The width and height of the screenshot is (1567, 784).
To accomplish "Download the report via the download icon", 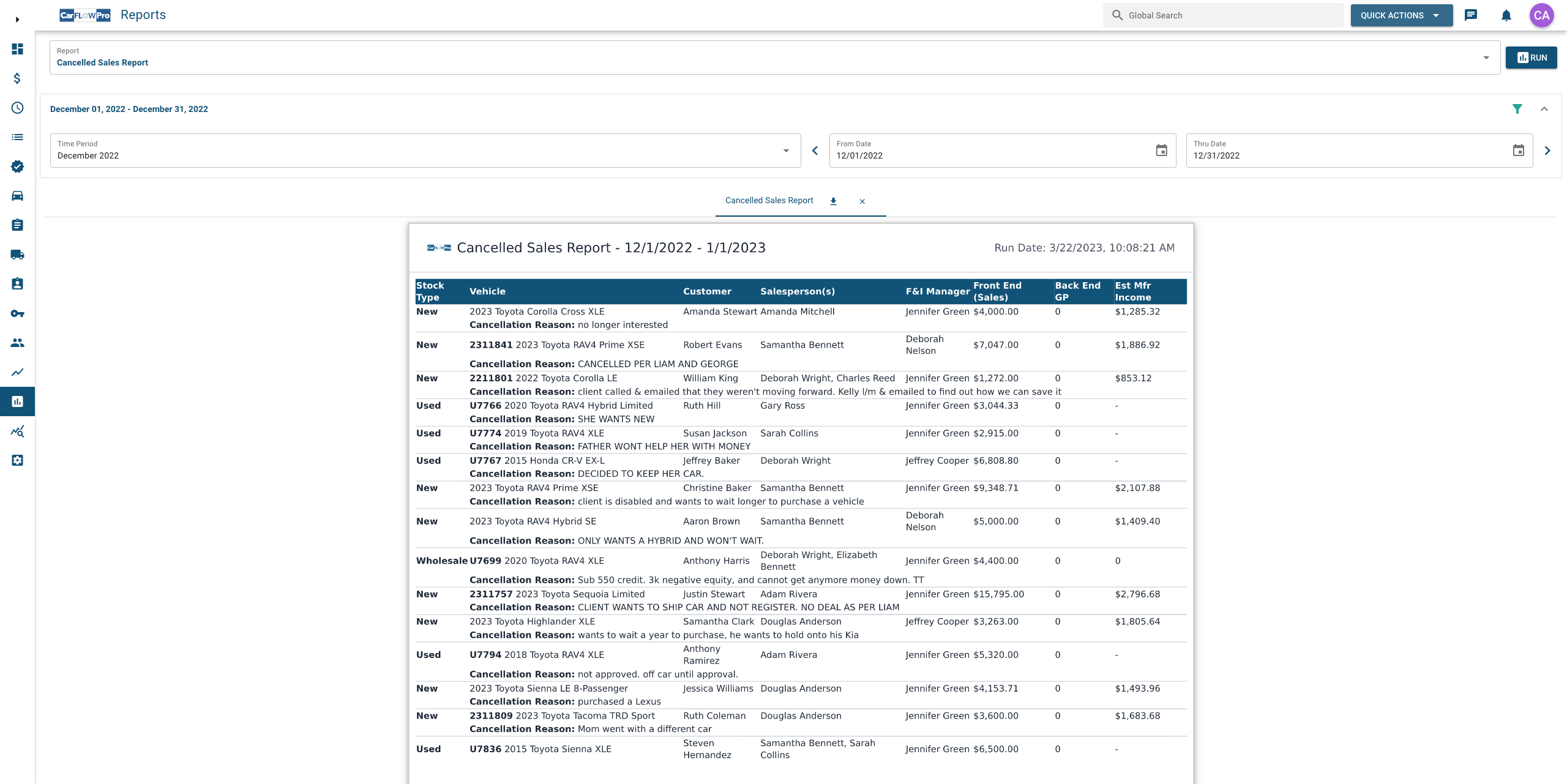I will (x=834, y=201).
